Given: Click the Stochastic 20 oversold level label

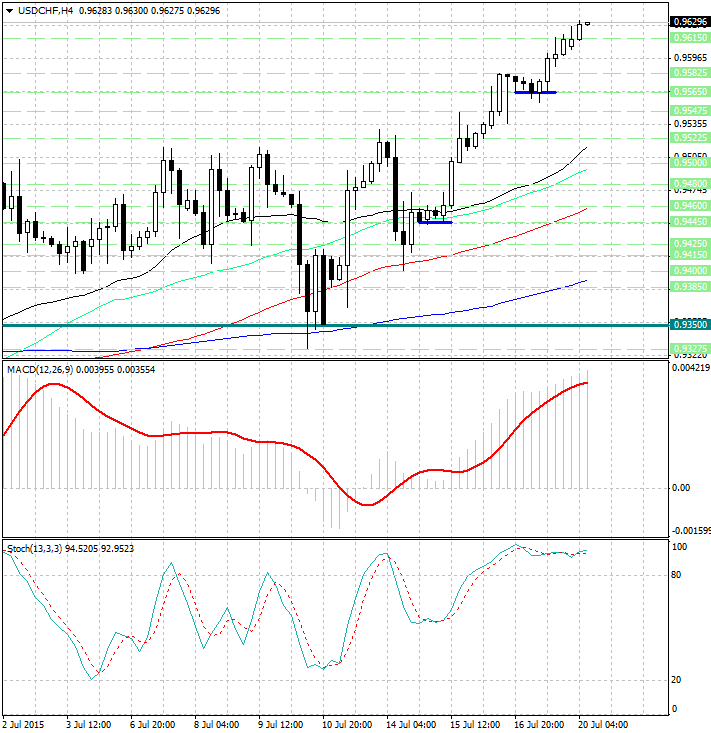Looking at the screenshot, I should coord(676,680).
